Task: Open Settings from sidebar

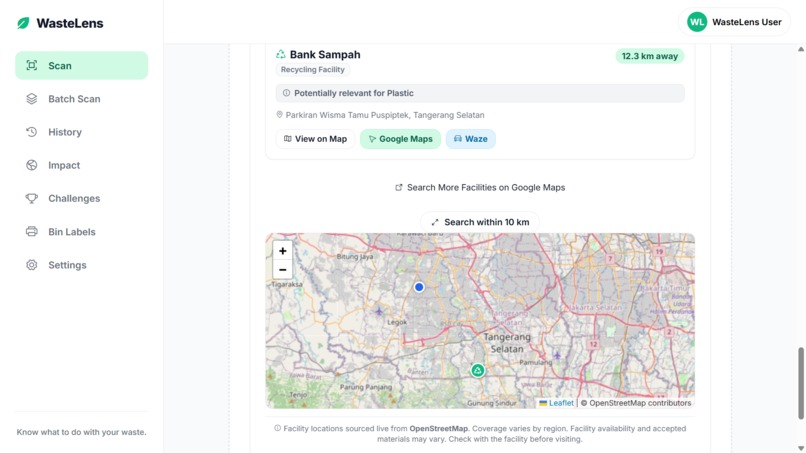Action: coord(81,265)
